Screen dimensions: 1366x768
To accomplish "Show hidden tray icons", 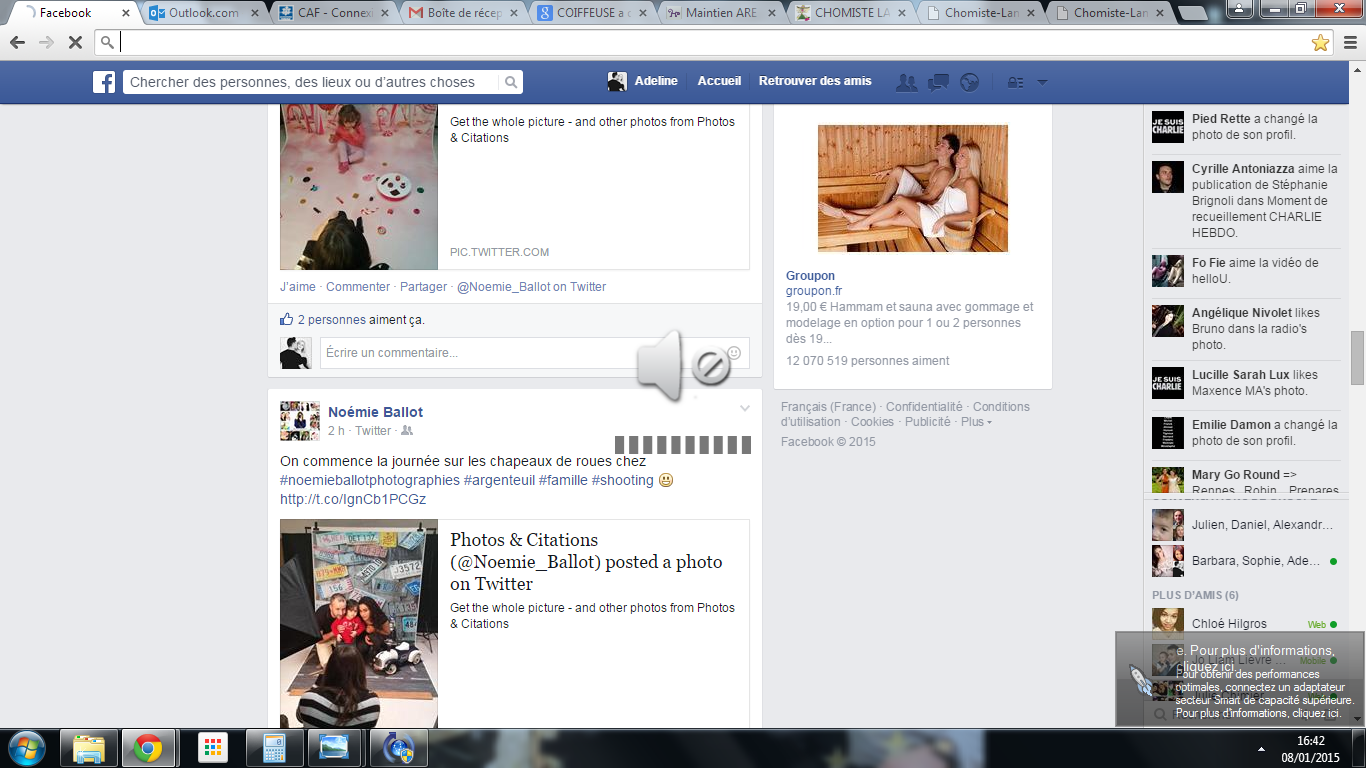I will pyautogui.click(x=1260, y=749).
